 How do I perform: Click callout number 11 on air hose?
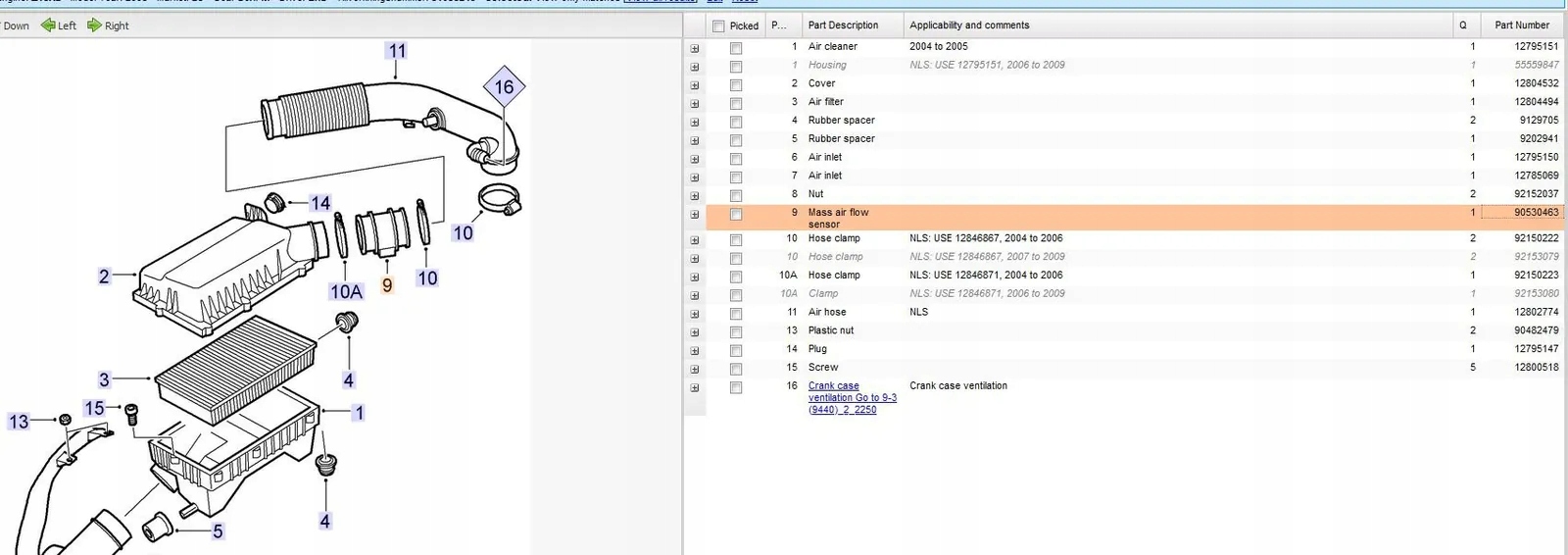coord(397,51)
